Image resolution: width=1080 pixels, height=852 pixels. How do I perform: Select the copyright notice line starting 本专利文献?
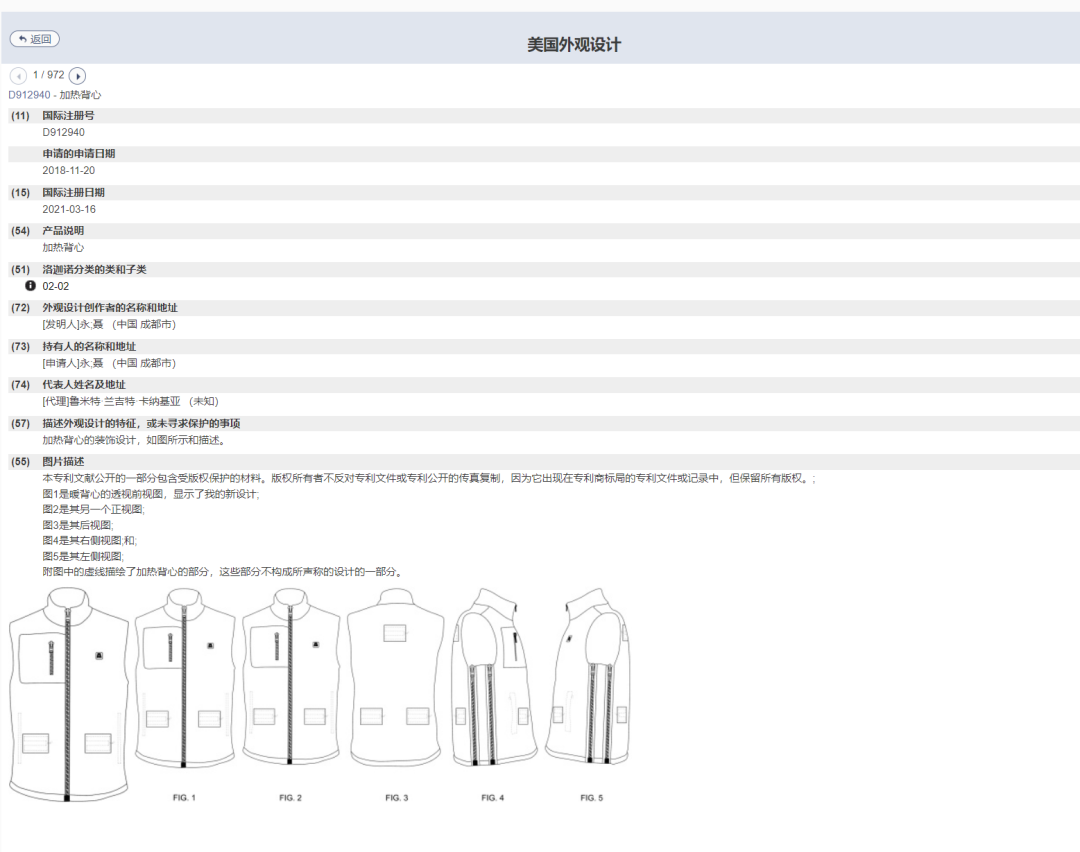428,478
